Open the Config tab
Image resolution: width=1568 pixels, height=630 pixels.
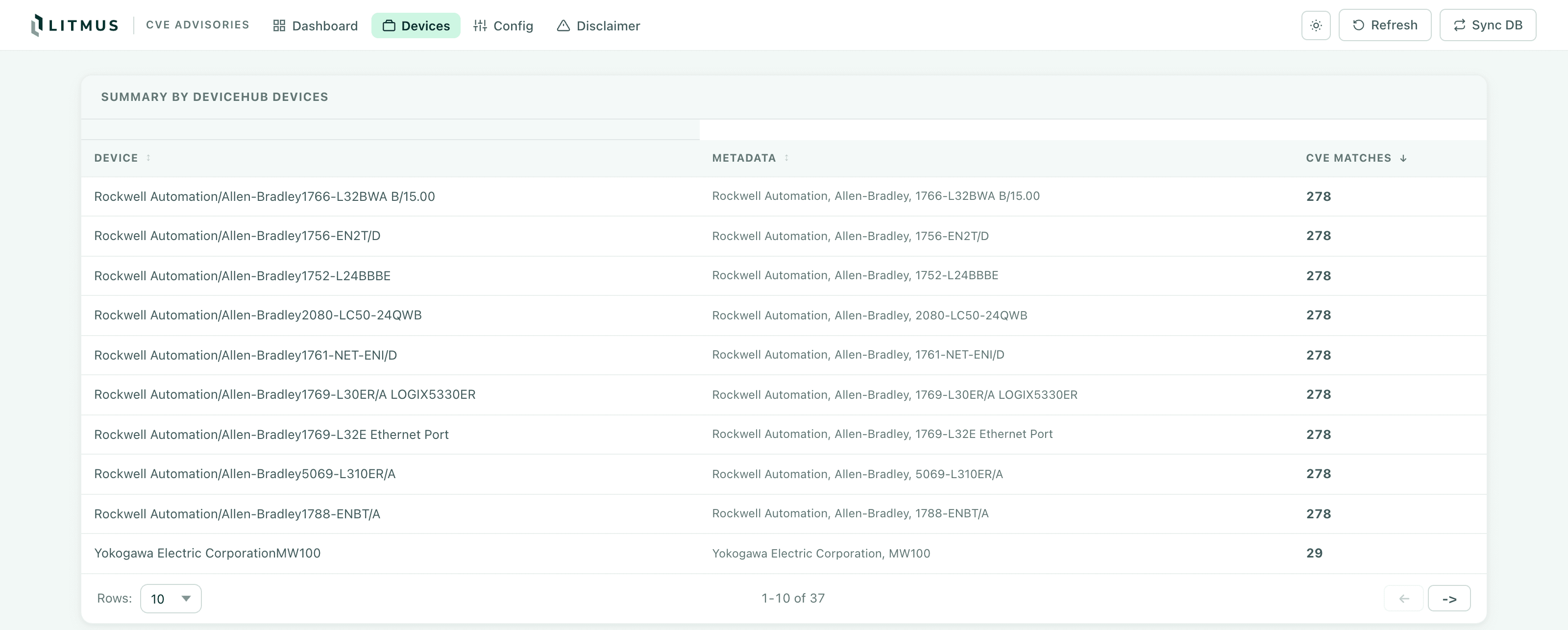coord(503,25)
